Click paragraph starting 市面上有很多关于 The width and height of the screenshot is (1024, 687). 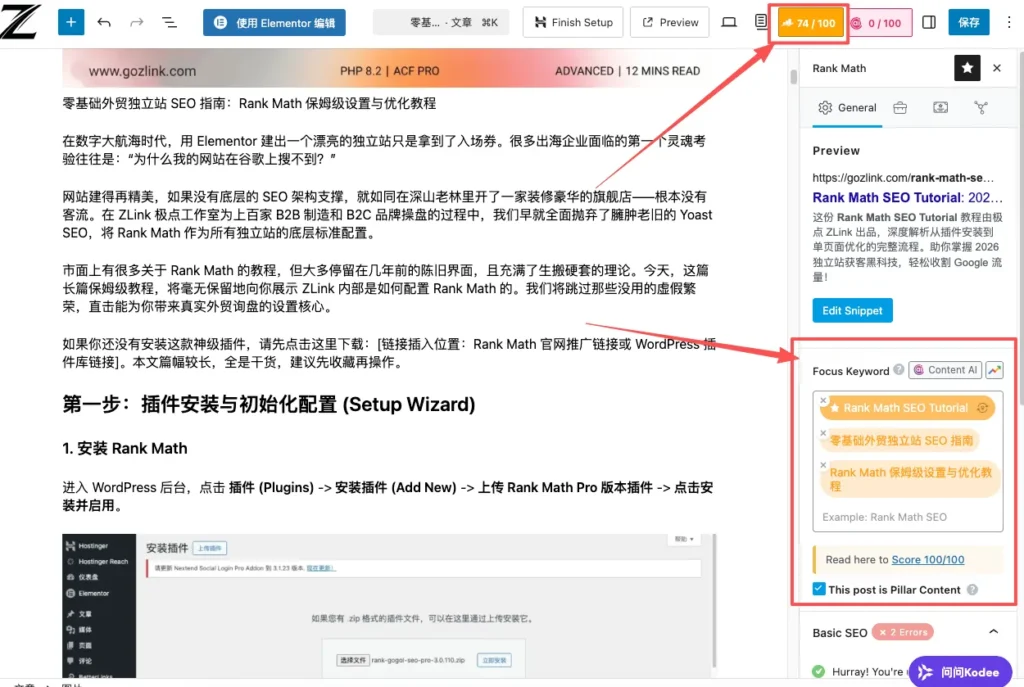pyautogui.click(x=385, y=288)
